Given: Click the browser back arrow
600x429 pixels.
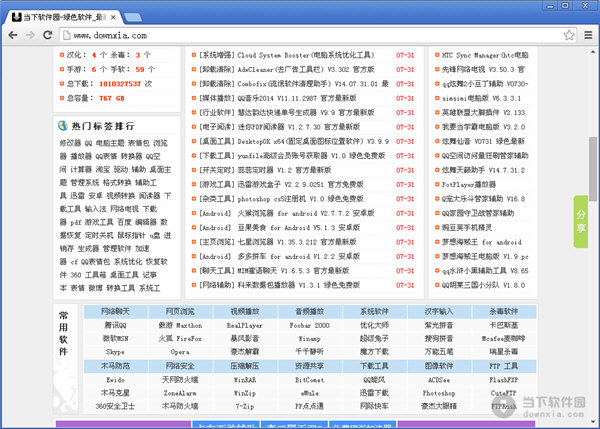Looking at the screenshot, I should point(13,35).
